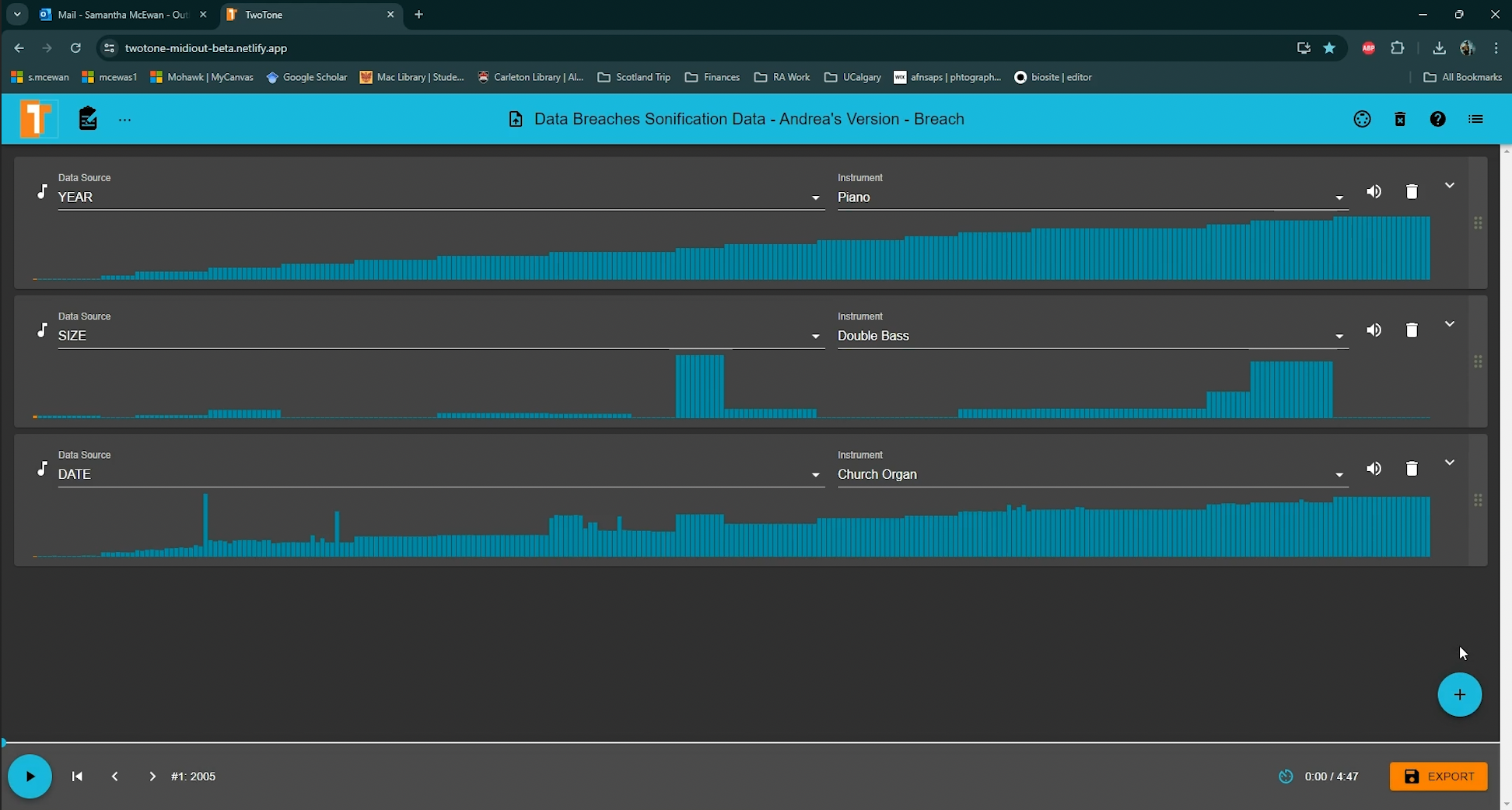The image size is (1512, 810).
Task: Open the help question mark icon
Action: pos(1438,119)
